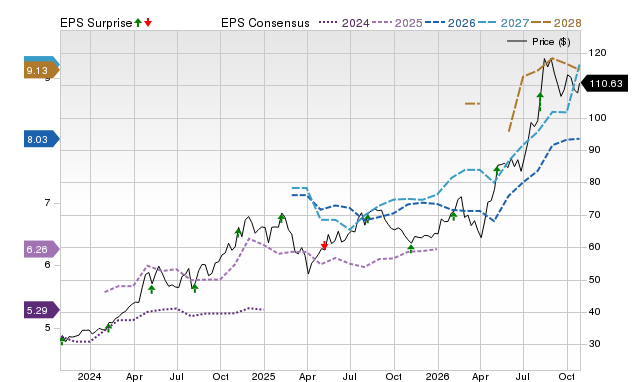
Task: Click the 120 price axis label
Action: (x=598, y=53)
